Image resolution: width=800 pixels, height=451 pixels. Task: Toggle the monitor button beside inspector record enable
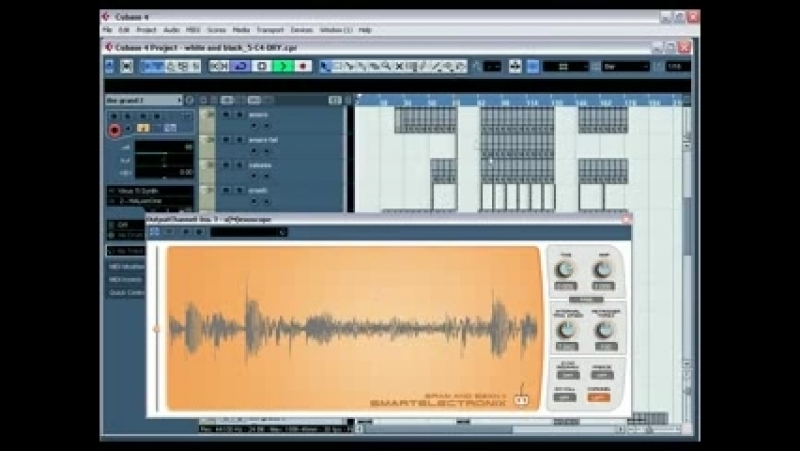[x=128, y=129]
